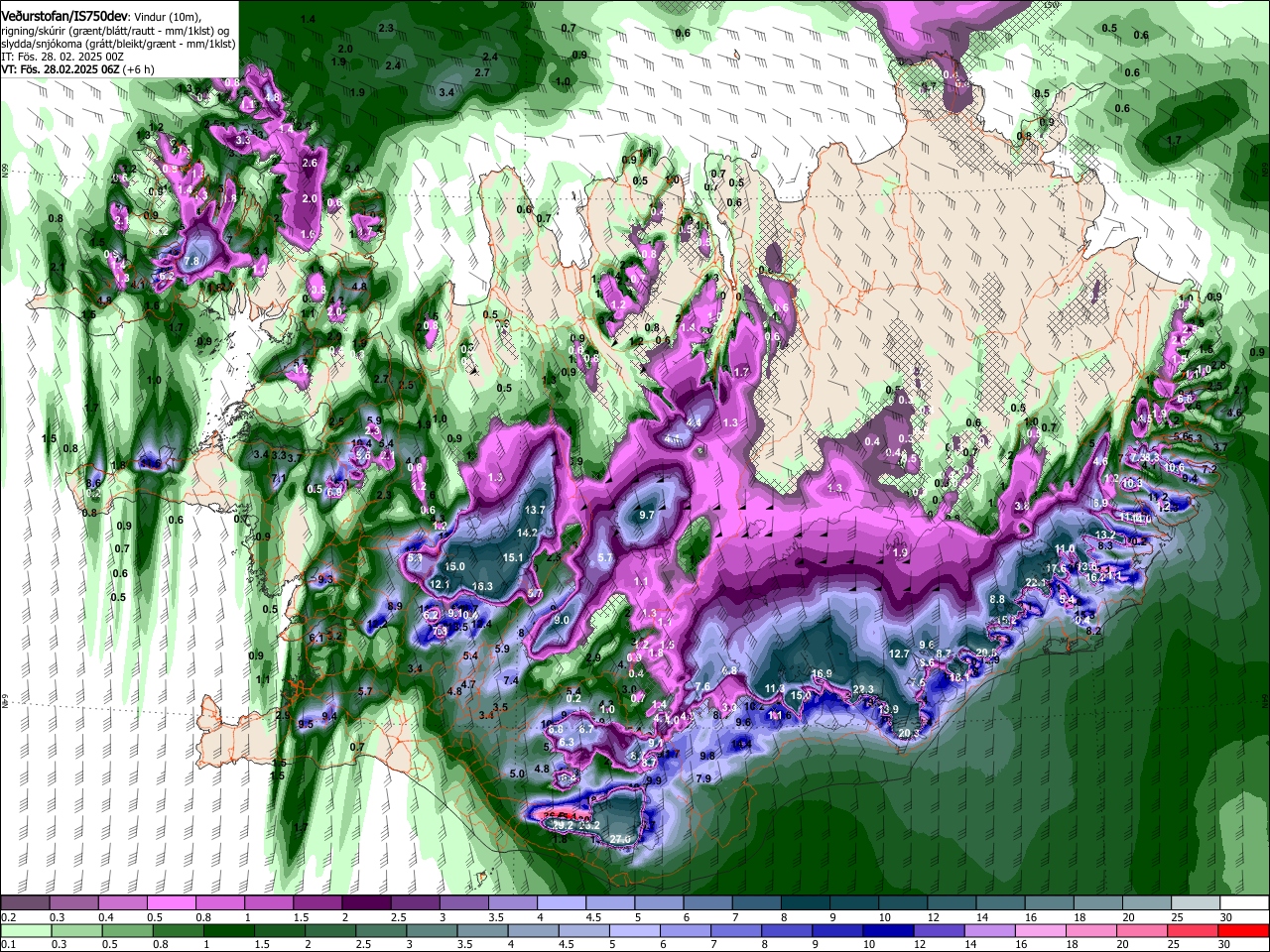Click the '8.9' value on the map

[394, 606]
